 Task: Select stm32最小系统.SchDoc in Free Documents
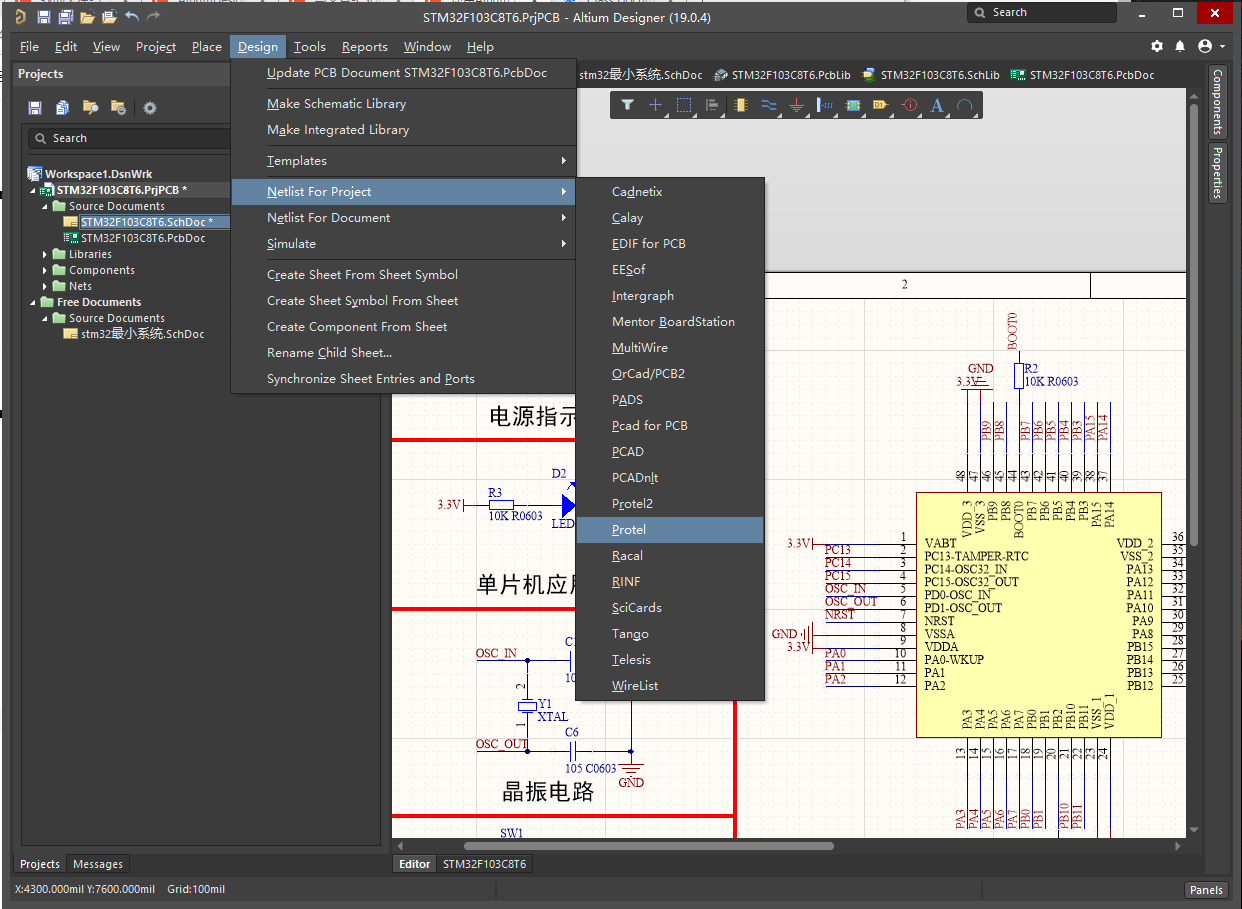coord(142,334)
